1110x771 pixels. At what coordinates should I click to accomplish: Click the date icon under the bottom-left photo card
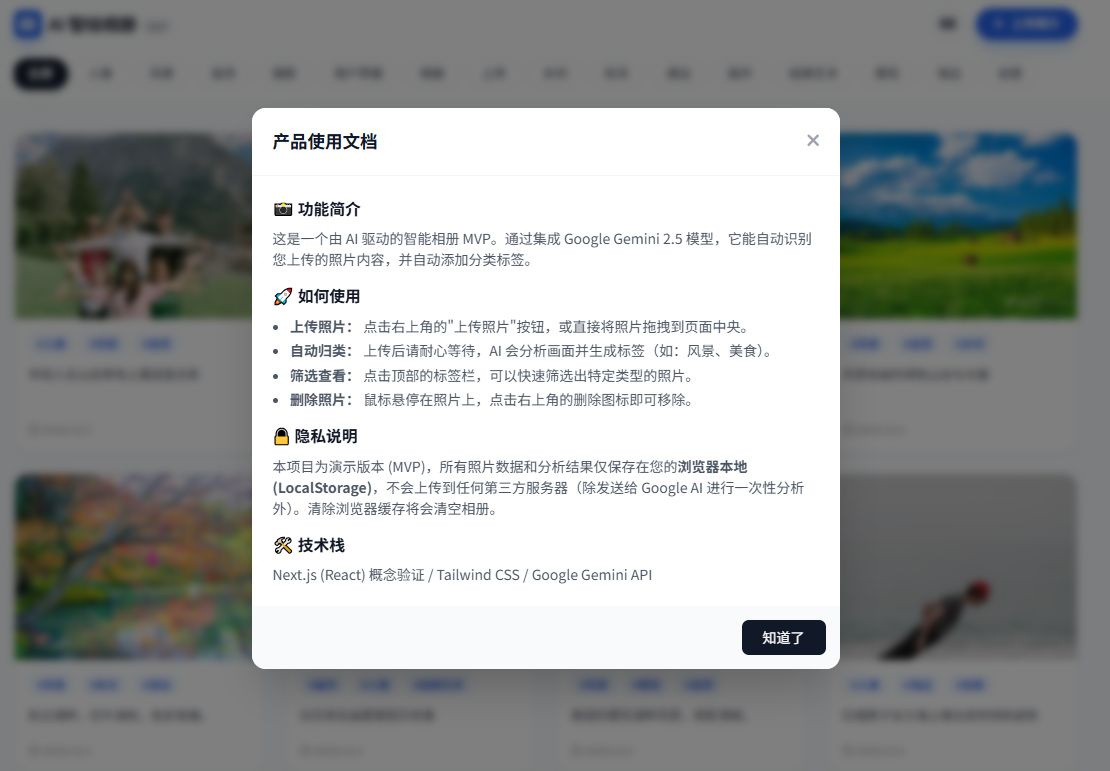click(31, 751)
